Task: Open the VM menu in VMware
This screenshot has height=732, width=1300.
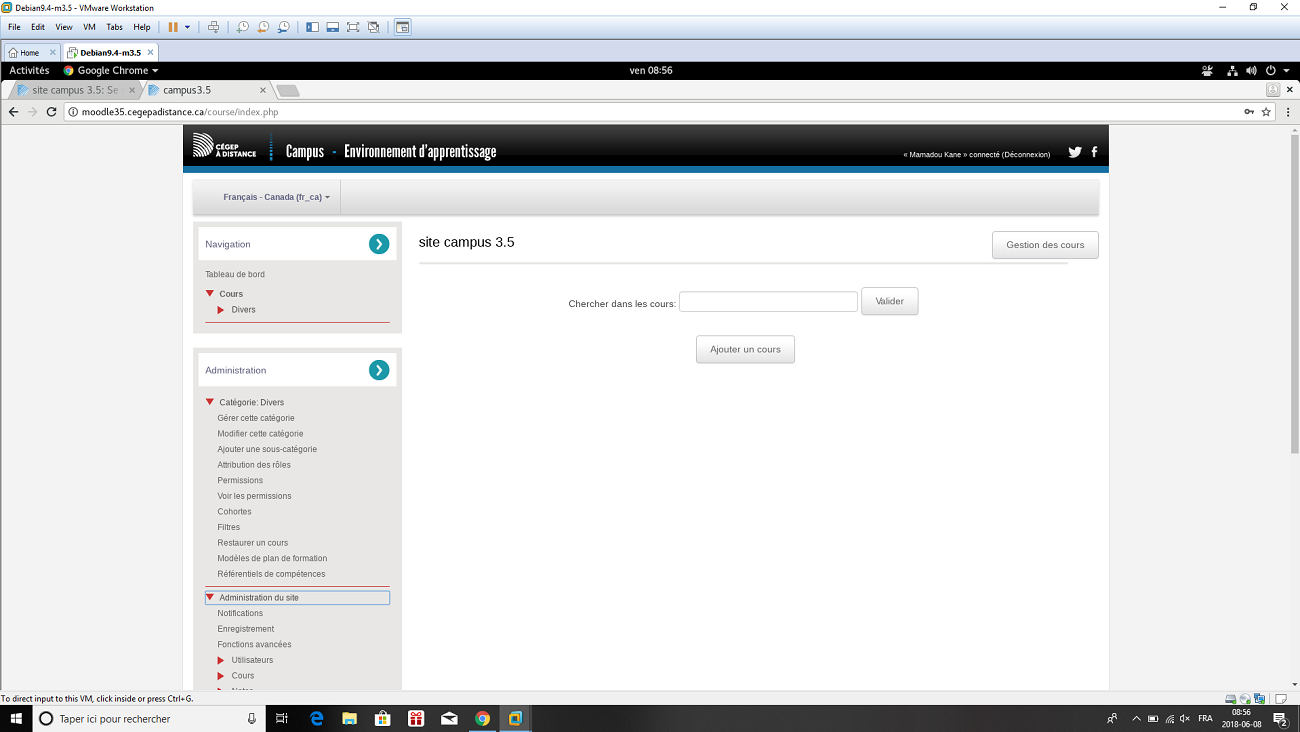Action: (x=89, y=27)
